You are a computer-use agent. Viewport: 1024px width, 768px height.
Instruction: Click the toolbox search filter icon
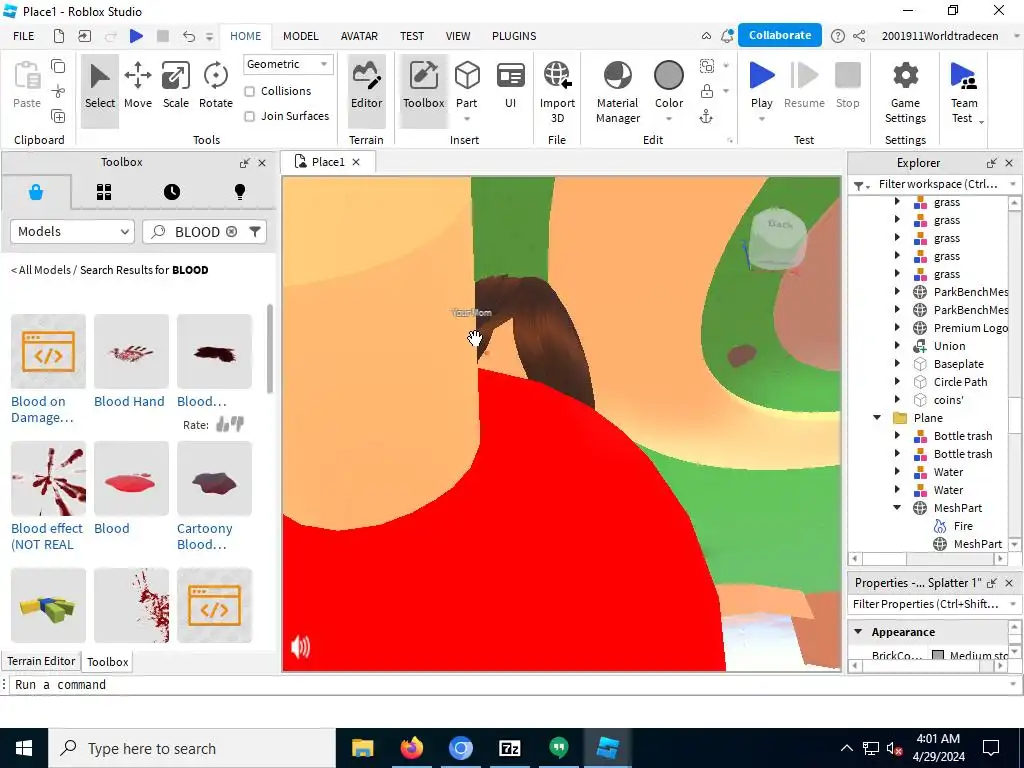(x=255, y=231)
